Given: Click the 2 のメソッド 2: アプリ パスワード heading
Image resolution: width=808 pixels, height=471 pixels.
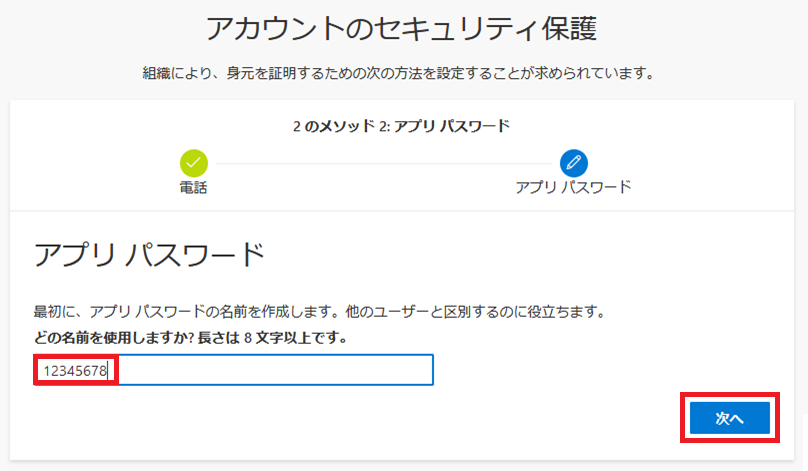Looking at the screenshot, I should pos(401,126).
